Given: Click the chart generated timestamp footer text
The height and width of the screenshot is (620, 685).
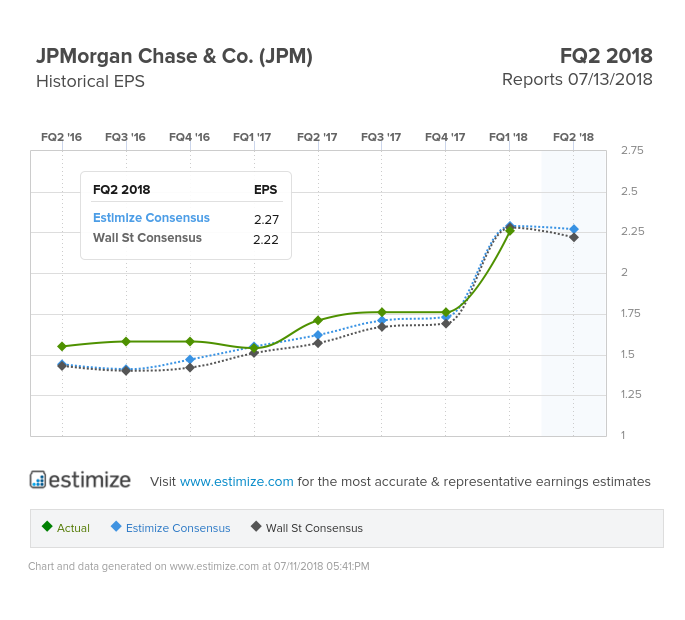Looking at the screenshot, I should coord(199,566).
